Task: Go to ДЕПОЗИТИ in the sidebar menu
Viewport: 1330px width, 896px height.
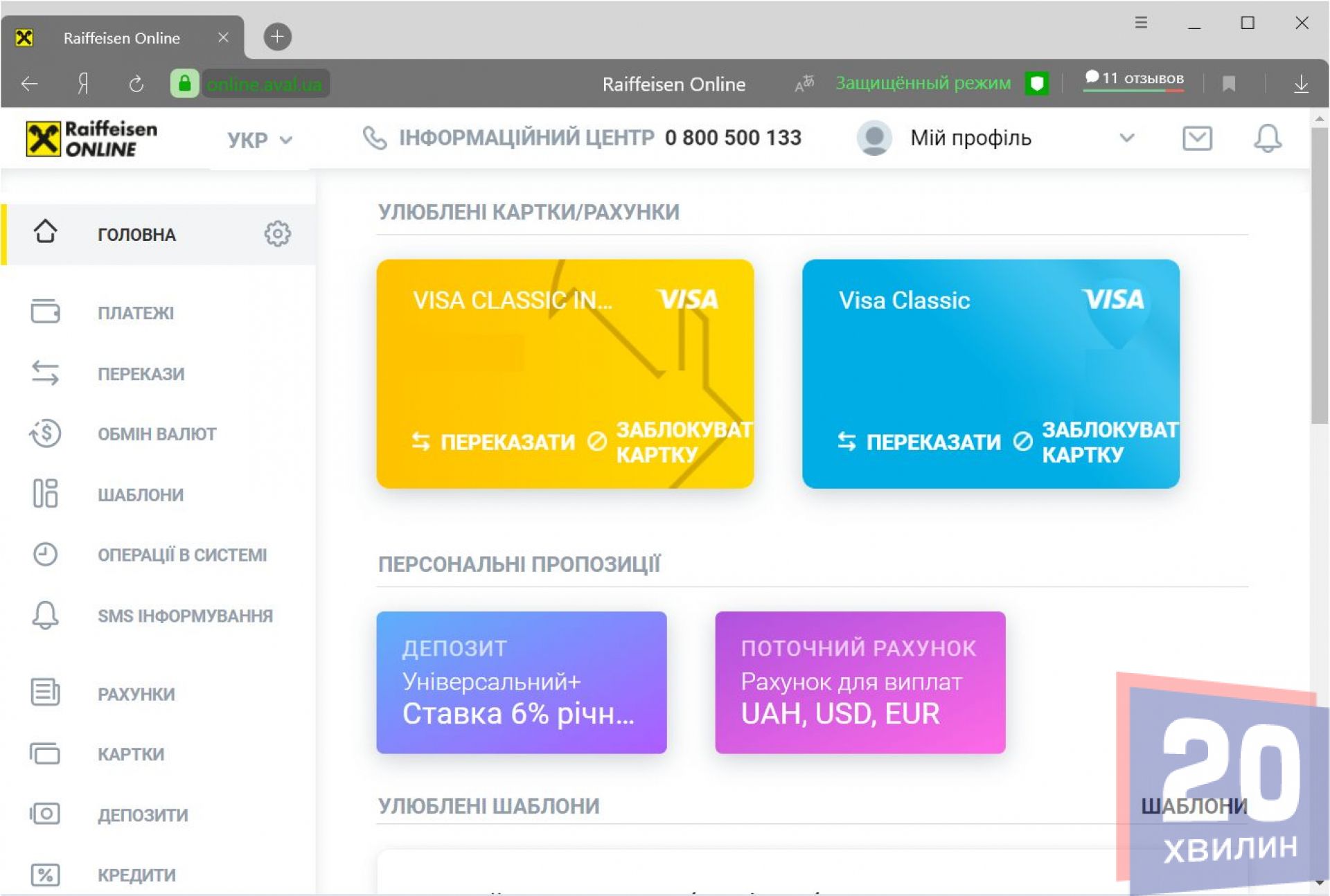Action: pos(143,815)
